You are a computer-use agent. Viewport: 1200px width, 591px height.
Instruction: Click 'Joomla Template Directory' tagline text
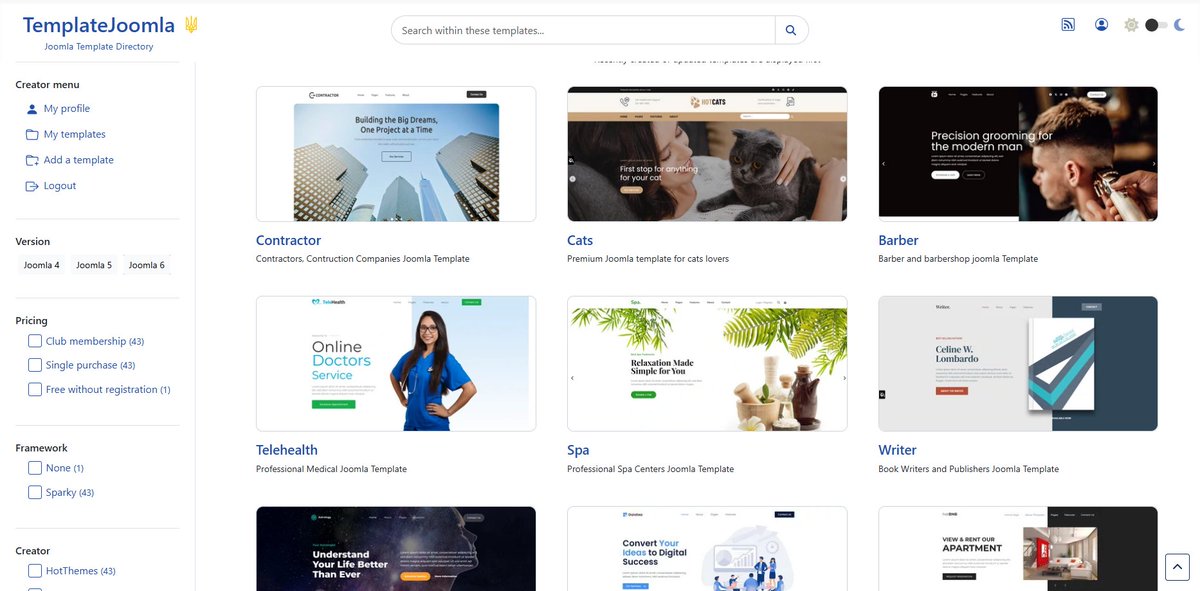pyautogui.click(x=99, y=46)
